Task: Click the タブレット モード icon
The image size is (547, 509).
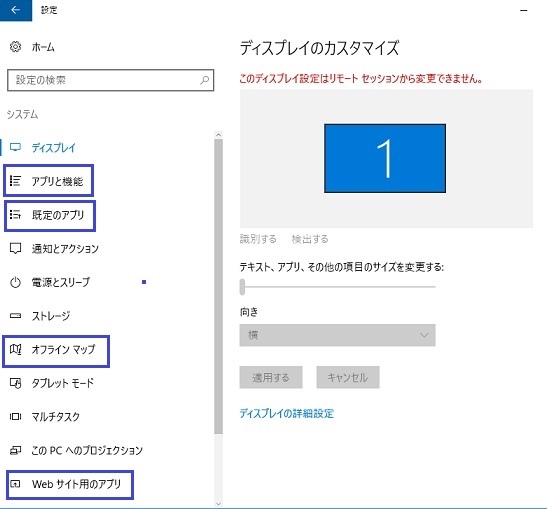Action: pyautogui.click(x=15, y=383)
